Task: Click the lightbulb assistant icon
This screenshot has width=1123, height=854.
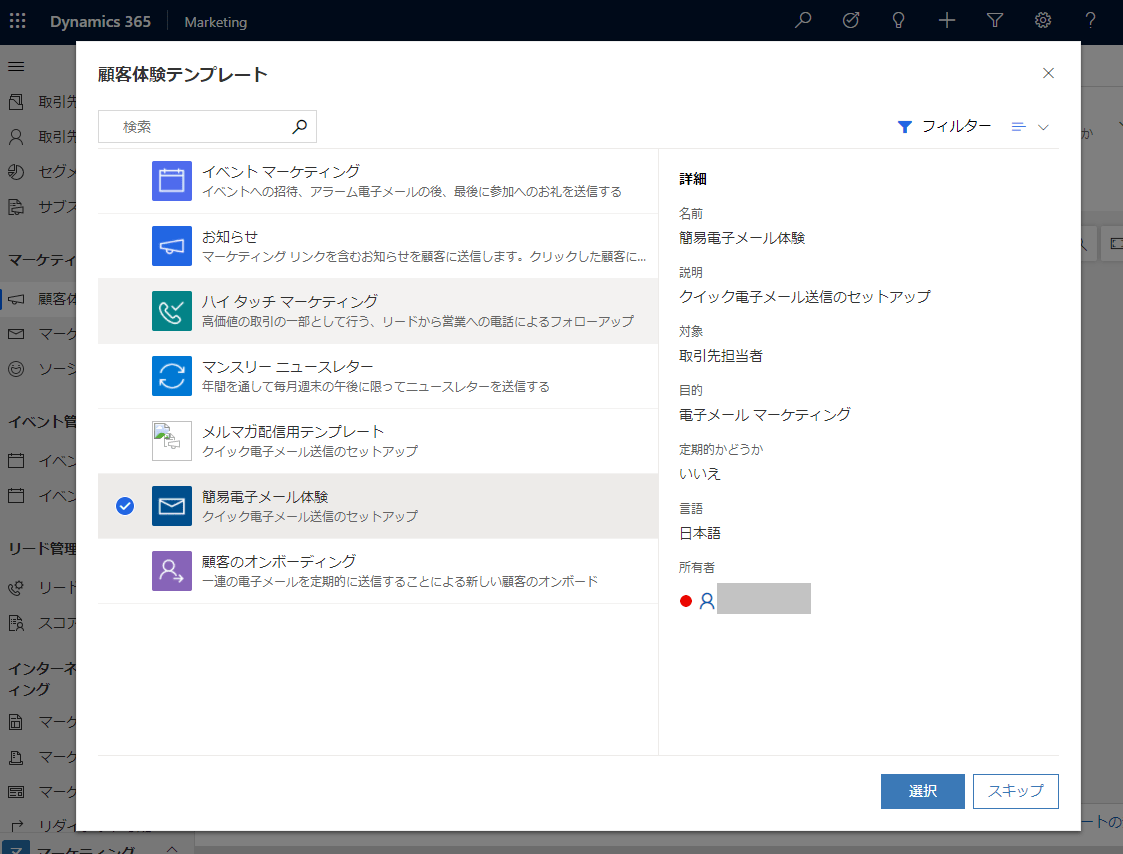Action: (x=899, y=21)
